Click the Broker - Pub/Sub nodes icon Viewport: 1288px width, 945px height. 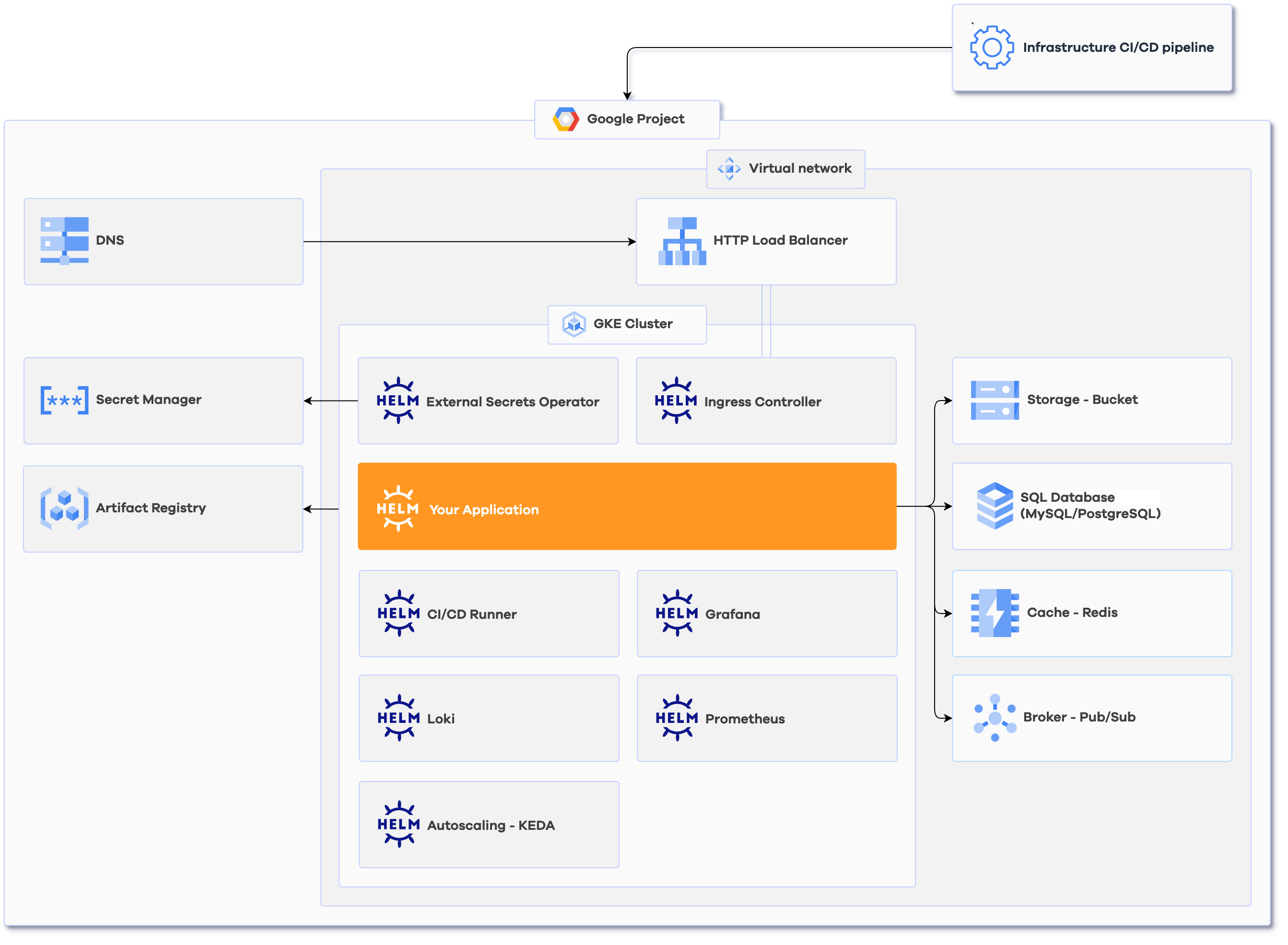click(x=995, y=717)
